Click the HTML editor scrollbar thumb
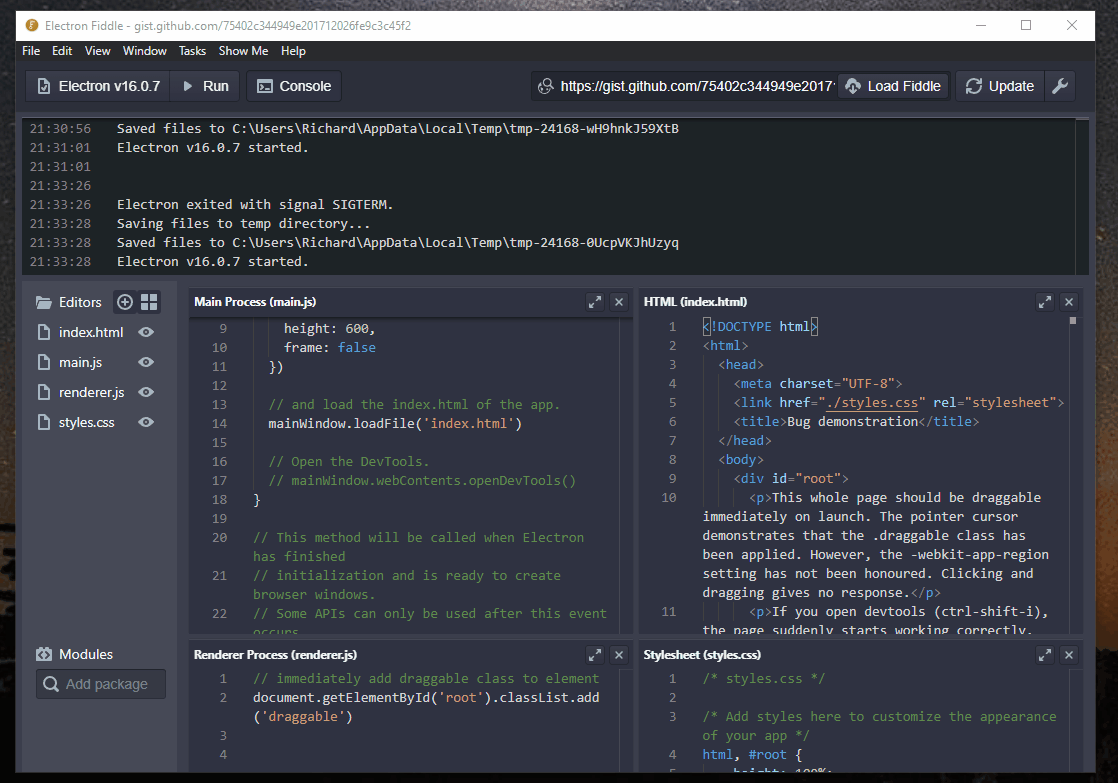Image resolution: width=1118 pixels, height=783 pixels. pos(1072,321)
